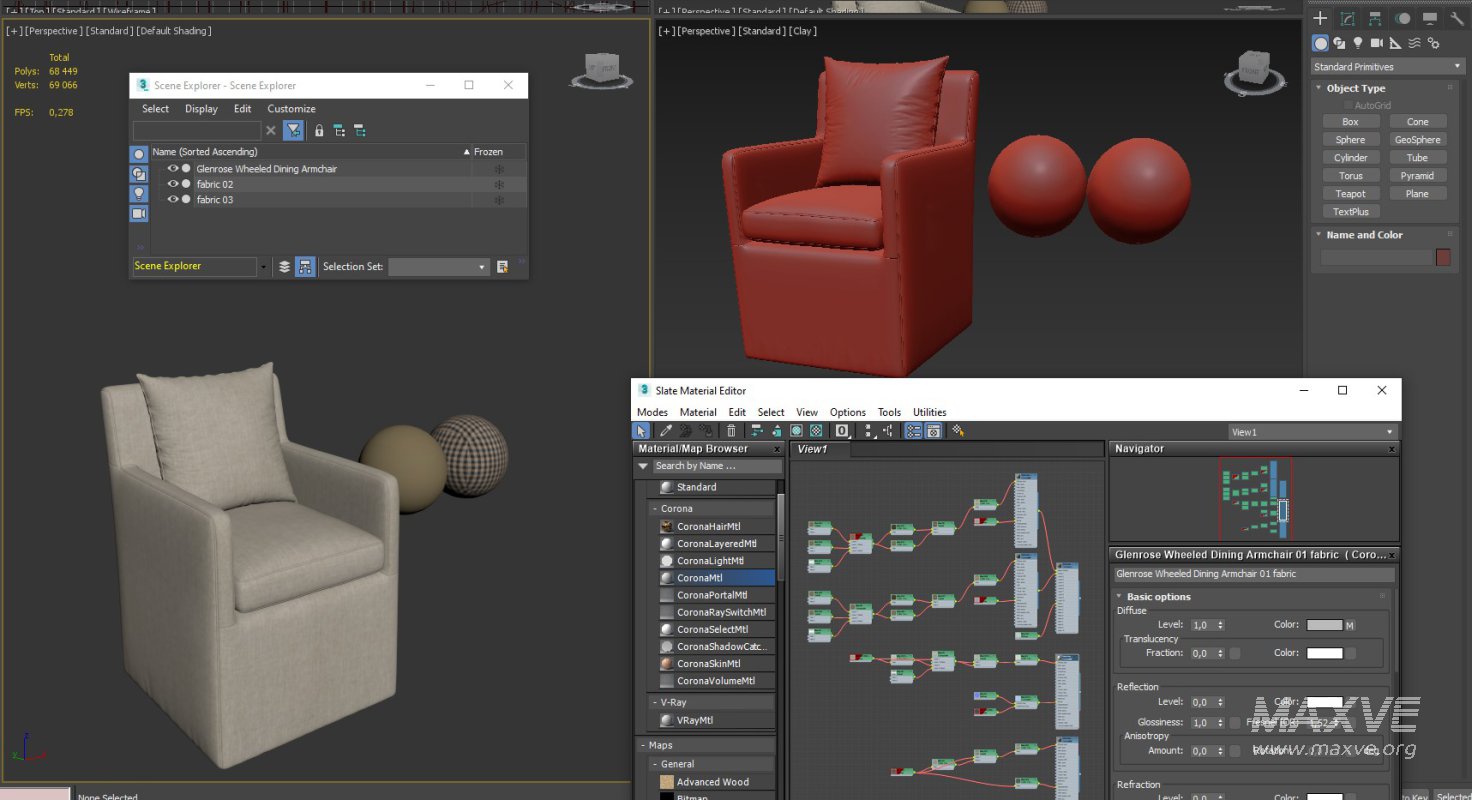The height and width of the screenshot is (800, 1472).
Task: Open the Customize menu in Scene Explorer
Action: pos(291,109)
